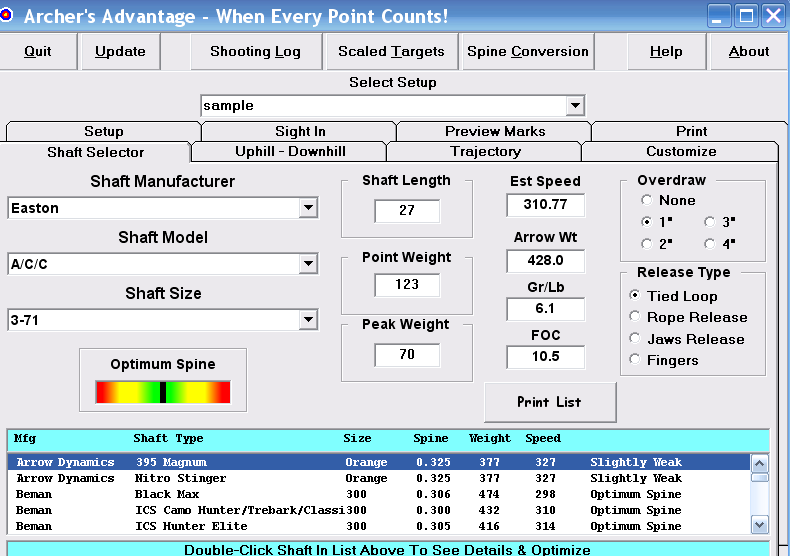Viewport: 790px width, 556px height.
Task: Open the Shaft Model dropdown
Action: click(308, 264)
